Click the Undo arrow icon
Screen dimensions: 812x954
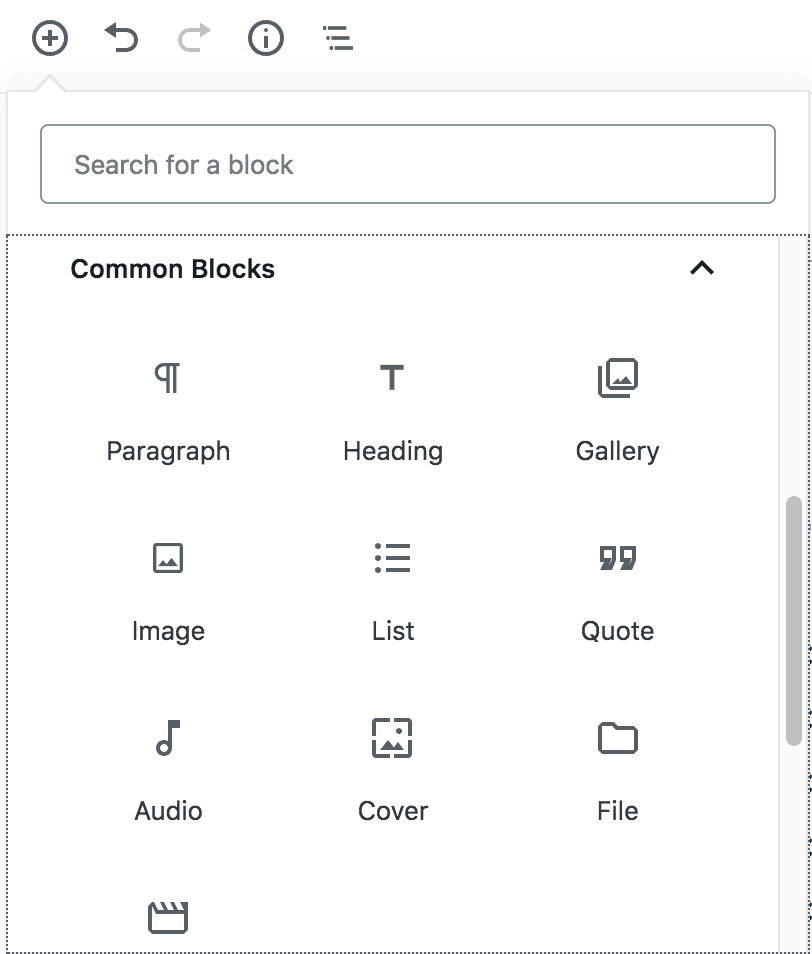pyautogui.click(x=121, y=39)
